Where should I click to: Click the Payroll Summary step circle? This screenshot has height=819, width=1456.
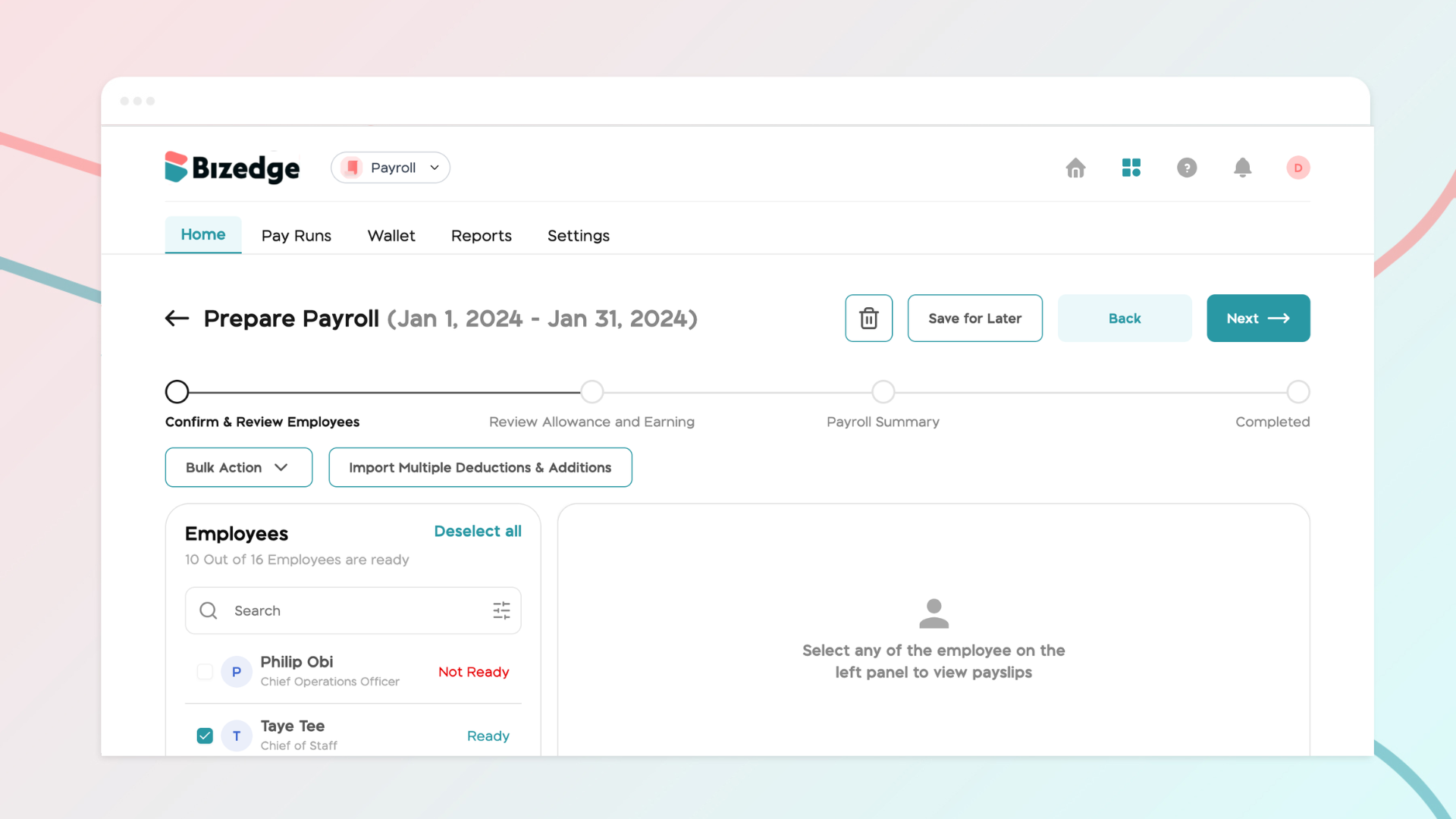tap(883, 392)
